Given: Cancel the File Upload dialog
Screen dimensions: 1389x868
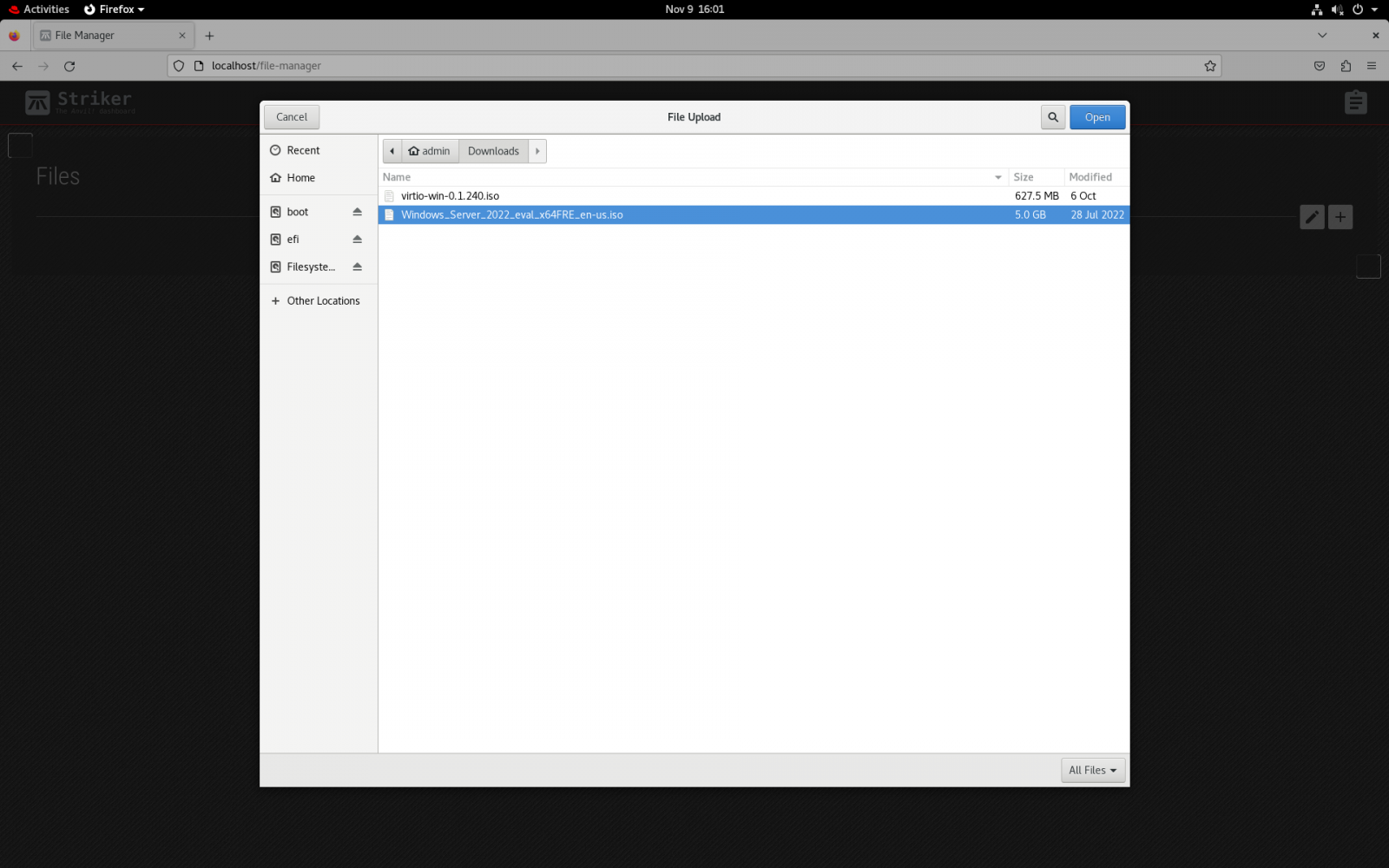Looking at the screenshot, I should tap(292, 117).
